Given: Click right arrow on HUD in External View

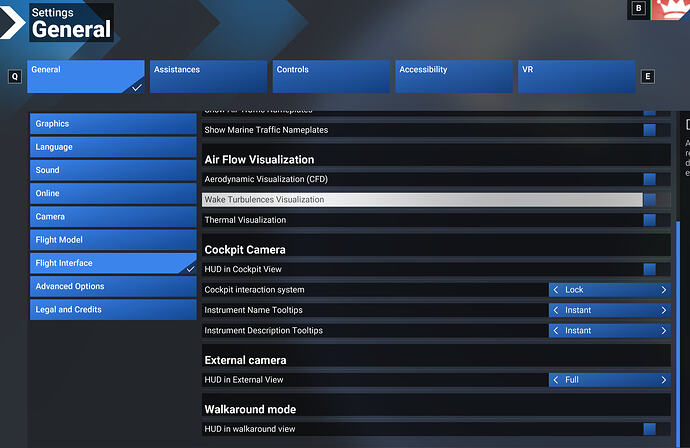Looking at the screenshot, I should [x=664, y=380].
